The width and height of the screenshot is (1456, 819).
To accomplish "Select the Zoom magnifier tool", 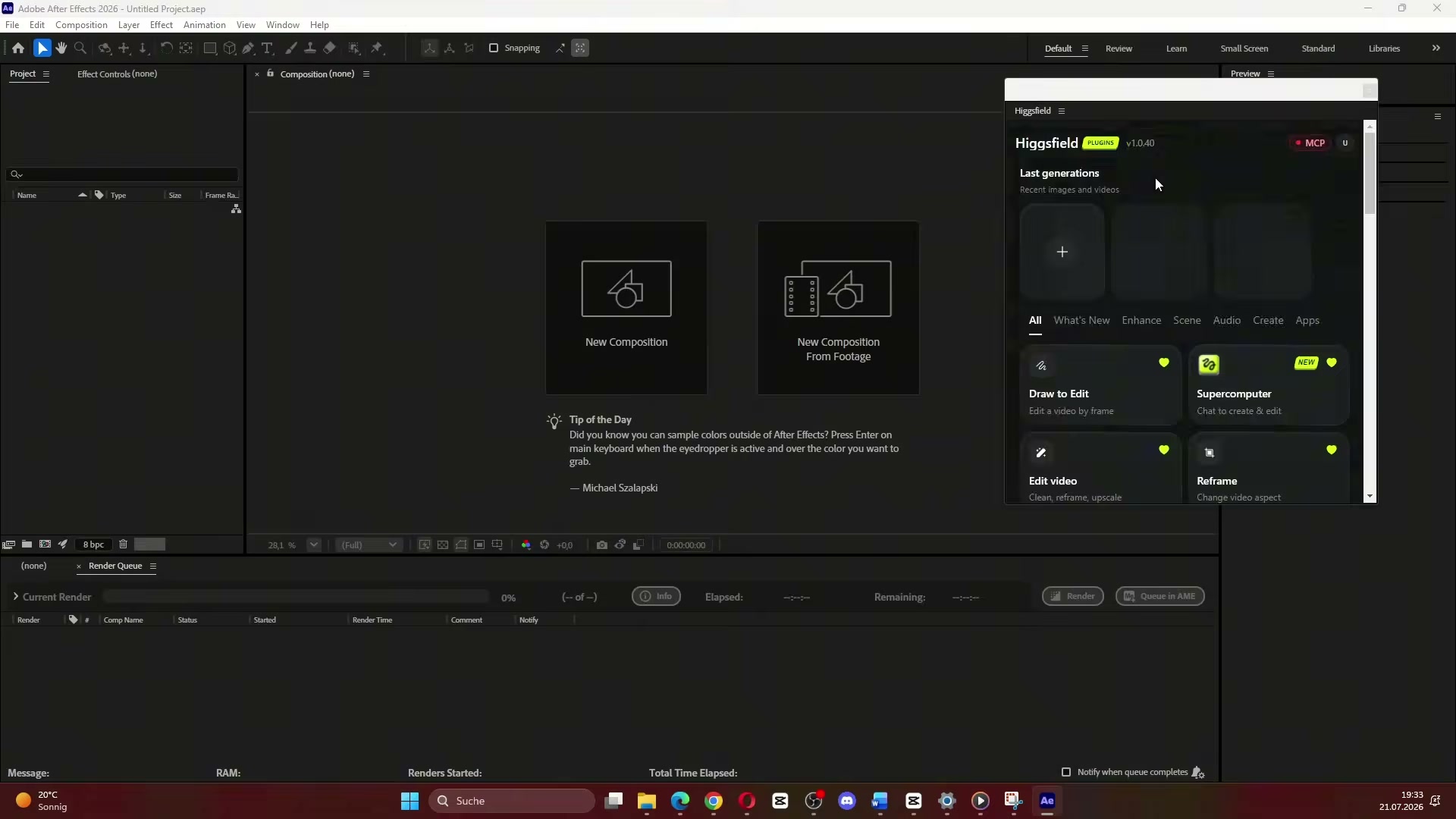I will point(80,48).
